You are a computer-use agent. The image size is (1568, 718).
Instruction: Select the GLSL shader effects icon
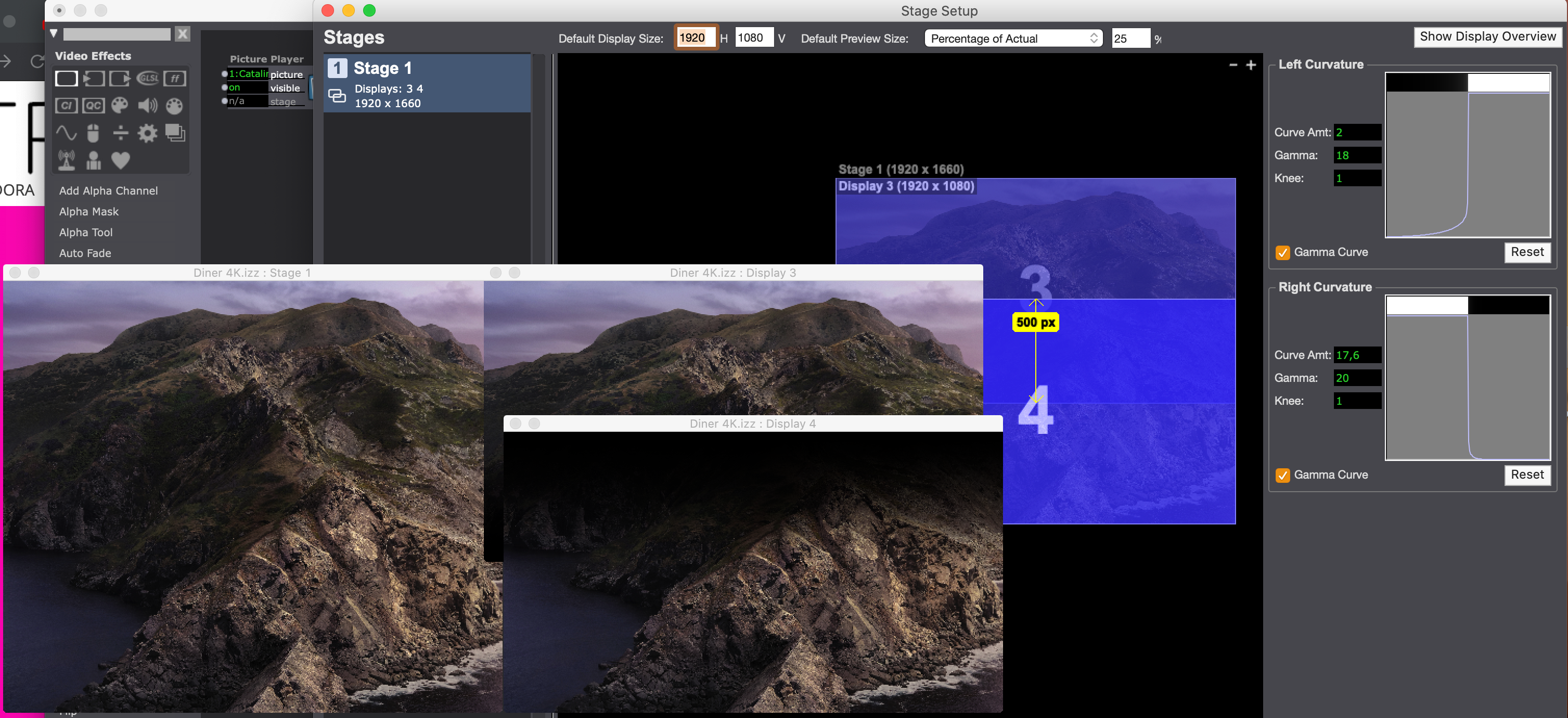(147, 79)
